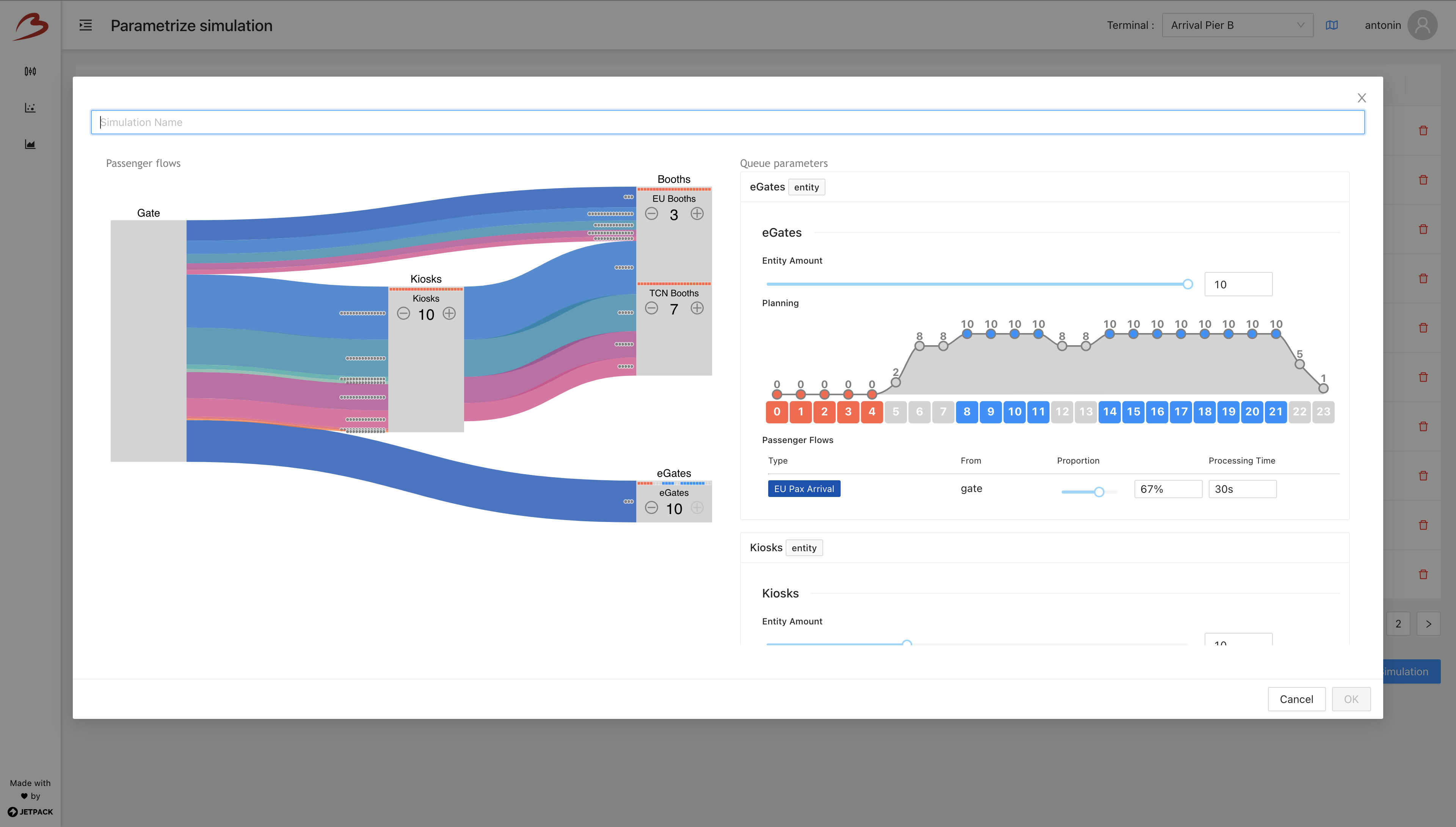
Task: Click the last row's red trash icon
Action: coord(1423,574)
